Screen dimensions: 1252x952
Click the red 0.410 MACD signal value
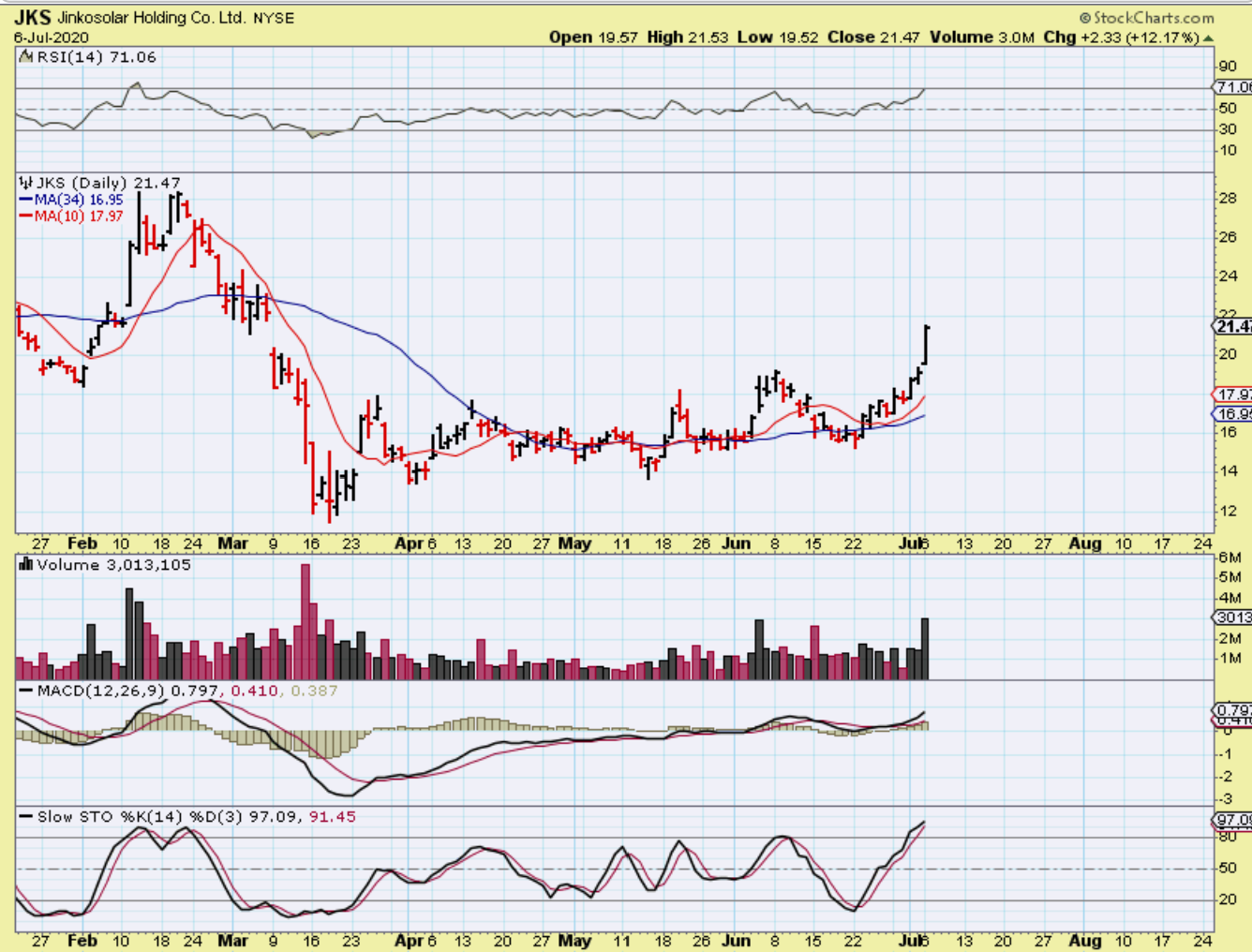pyautogui.click(x=254, y=691)
